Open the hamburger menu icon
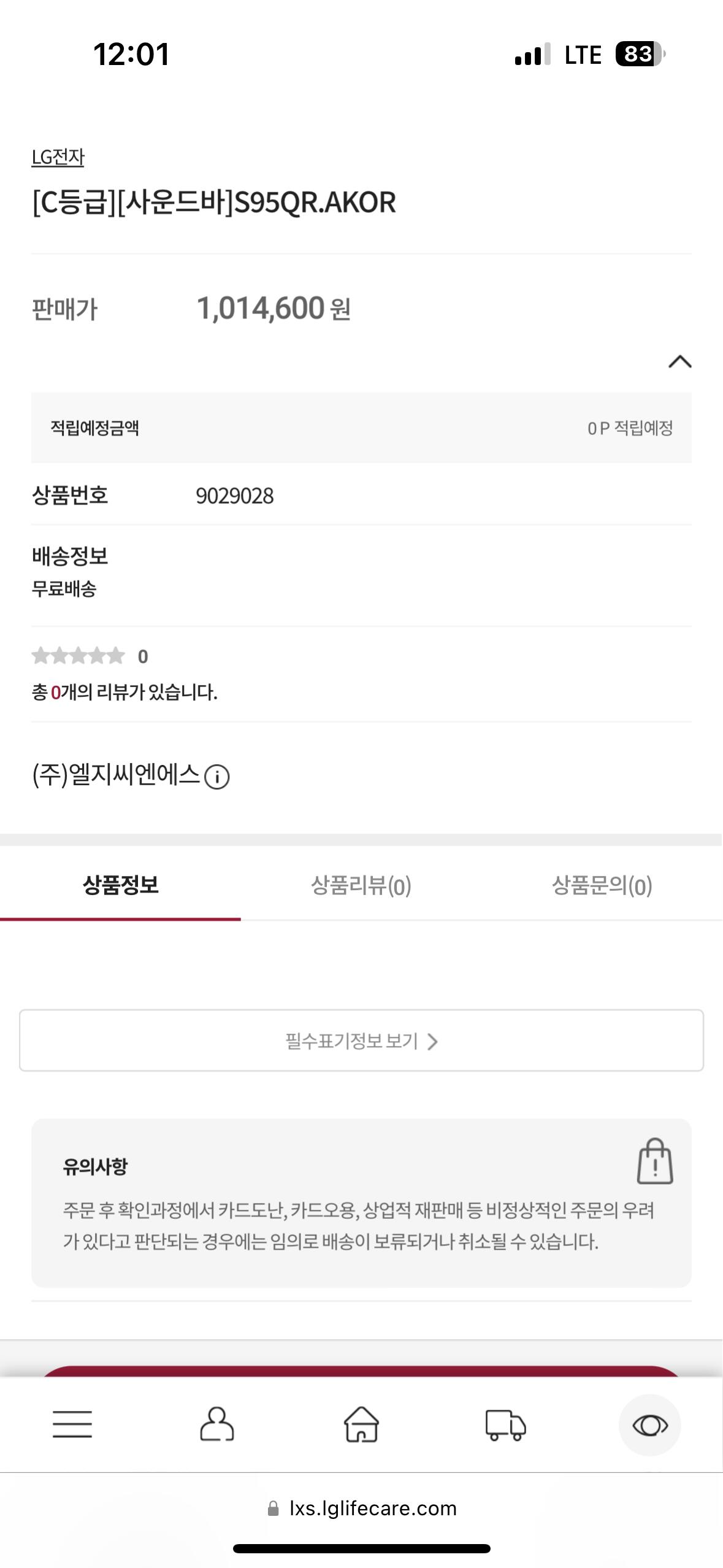Screen dimensions: 723x1568 click(72, 1424)
